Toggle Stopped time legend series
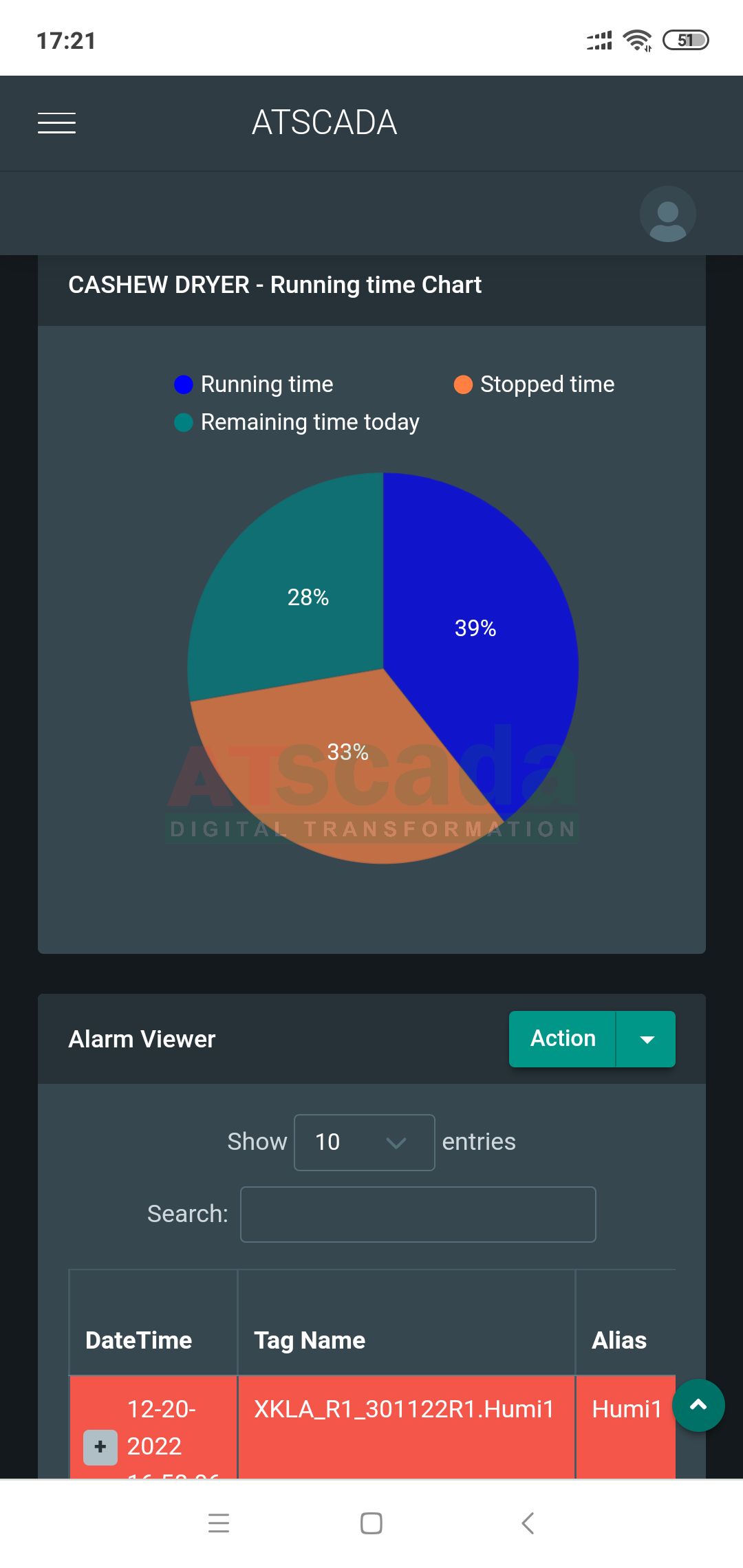743x1568 pixels. coord(534,384)
